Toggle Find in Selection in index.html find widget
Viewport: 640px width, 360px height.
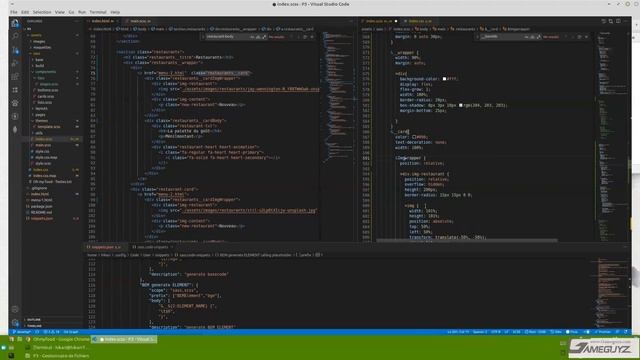coord(305,37)
